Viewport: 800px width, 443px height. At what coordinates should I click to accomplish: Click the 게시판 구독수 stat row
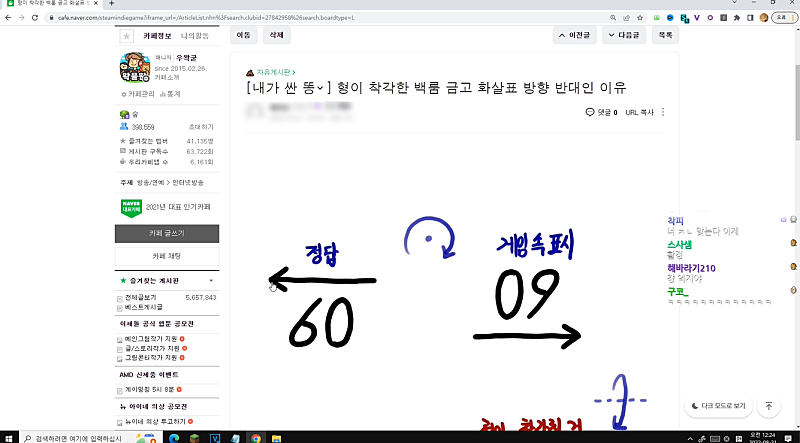click(166, 152)
